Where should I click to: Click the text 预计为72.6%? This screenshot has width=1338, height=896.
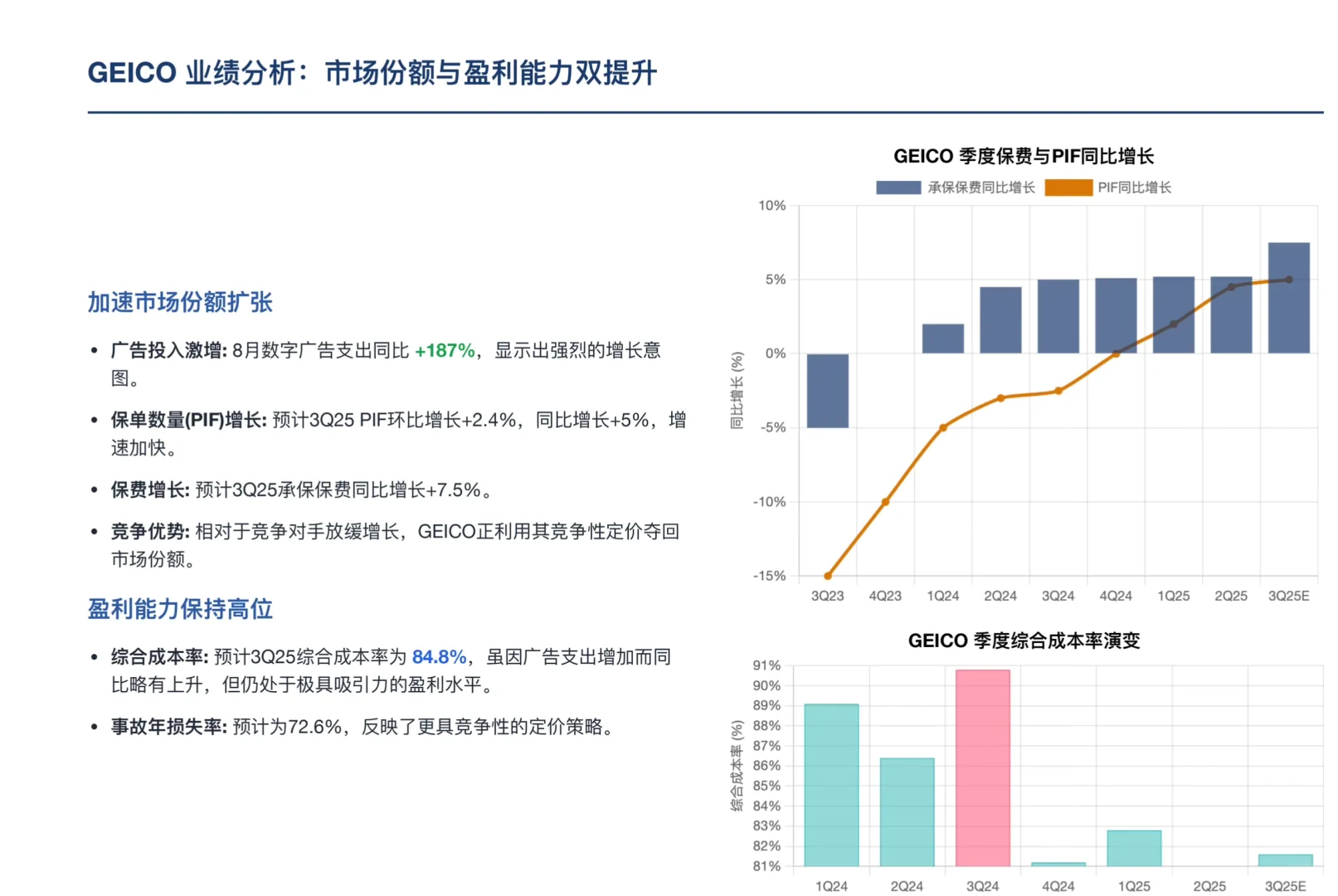coord(288,727)
